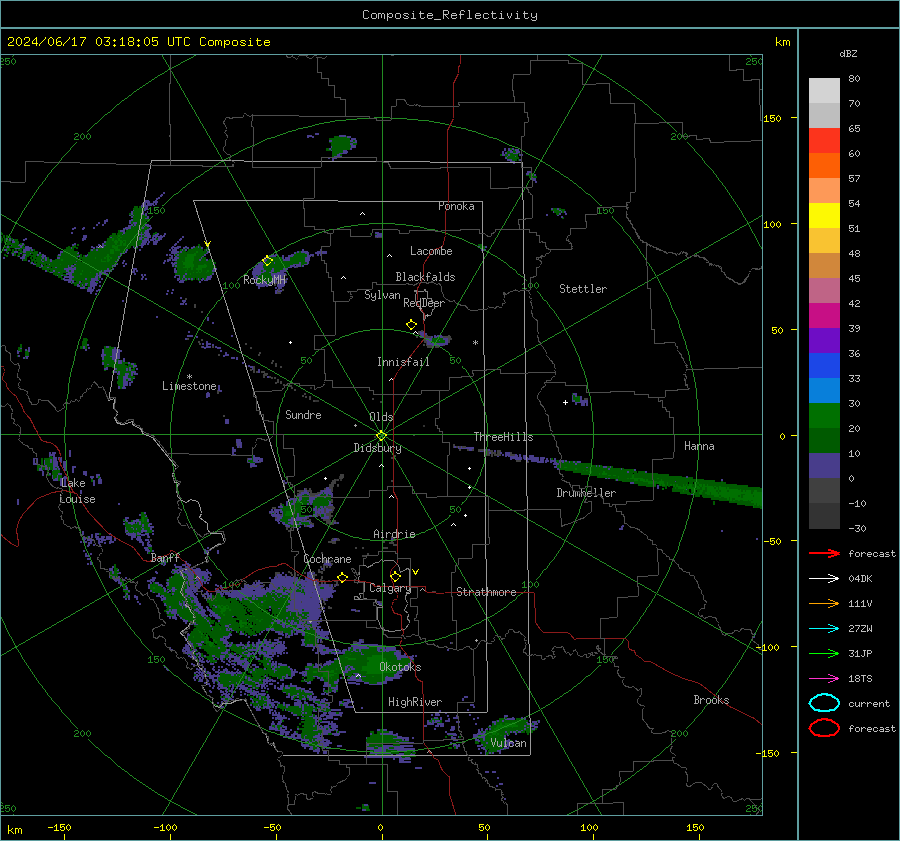The width and height of the screenshot is (900, 841).
Task: Click the orange 111V arrow icon
Action: [x=824, y=603]
